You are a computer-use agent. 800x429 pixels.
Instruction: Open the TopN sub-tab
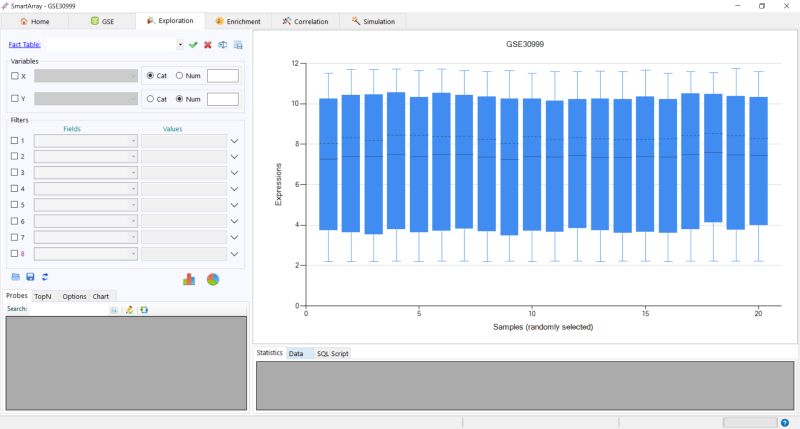(x=43, y=296)
